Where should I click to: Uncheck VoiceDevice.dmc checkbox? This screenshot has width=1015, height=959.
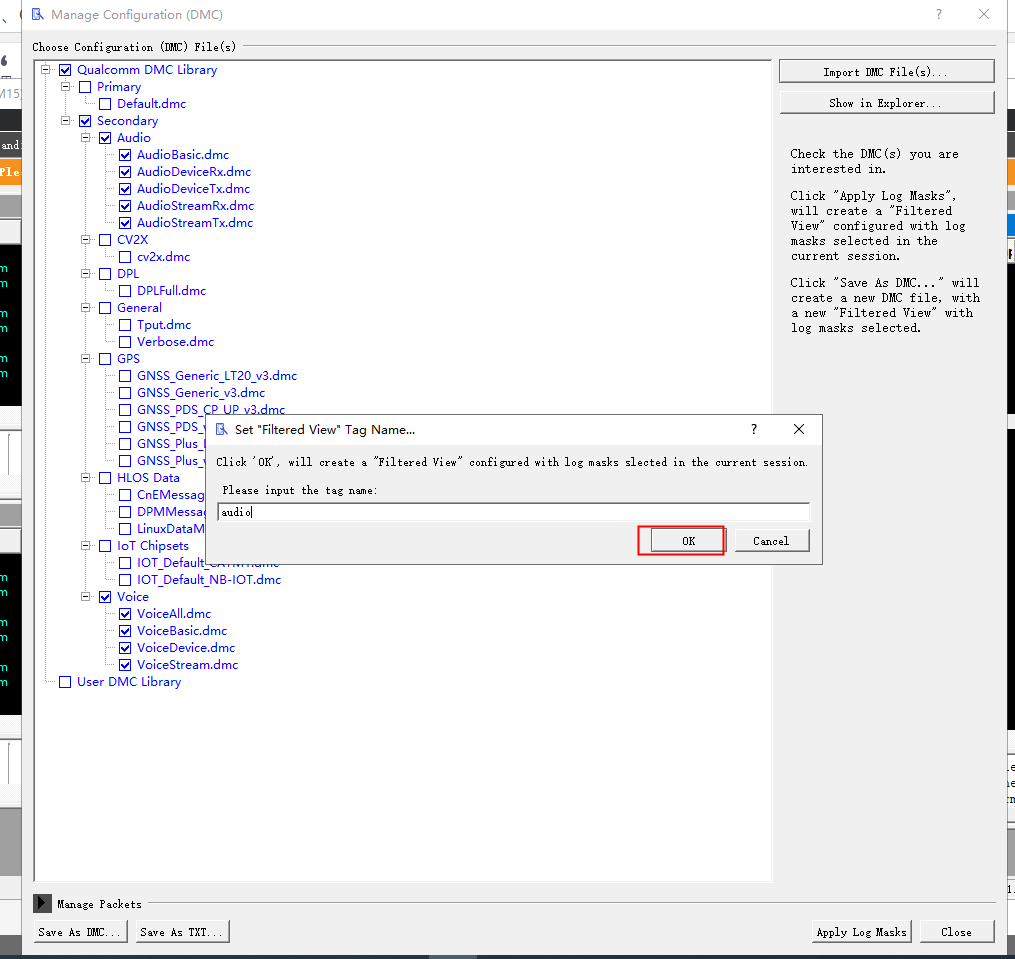click(125, 648)
